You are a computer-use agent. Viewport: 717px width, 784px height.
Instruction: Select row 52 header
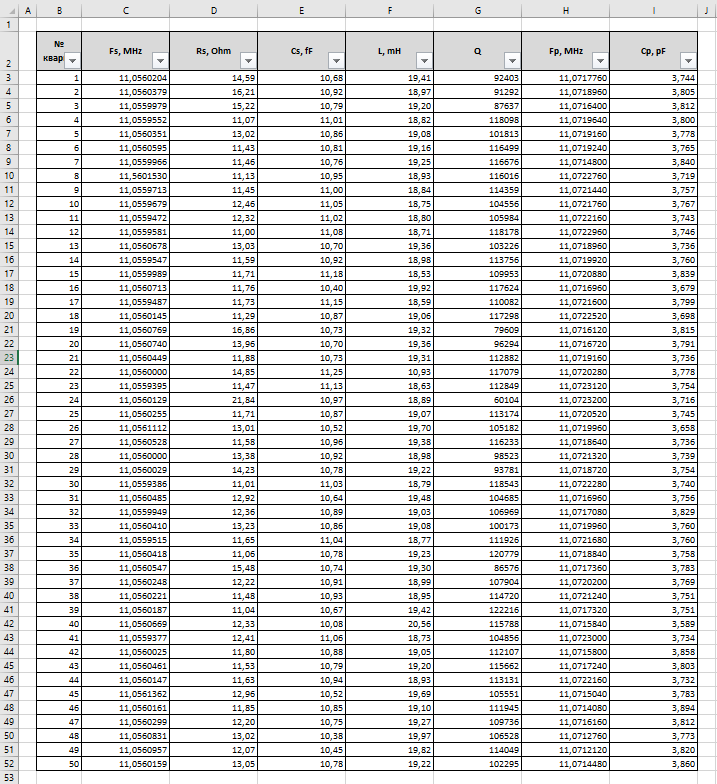(x=9, y=764)
